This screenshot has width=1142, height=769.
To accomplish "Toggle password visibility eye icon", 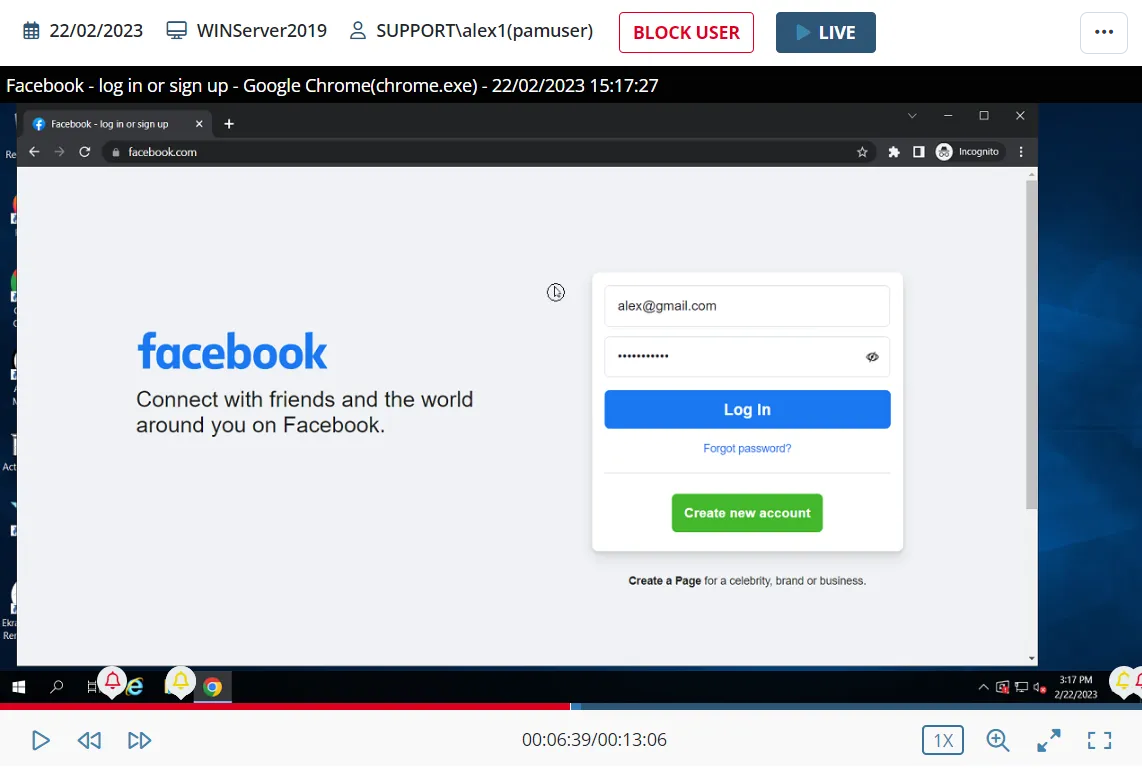I will pos(872,357).
